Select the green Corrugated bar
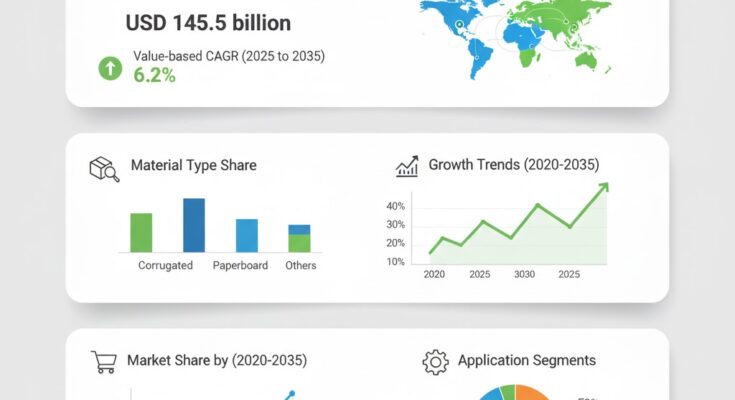 (141, 232)
